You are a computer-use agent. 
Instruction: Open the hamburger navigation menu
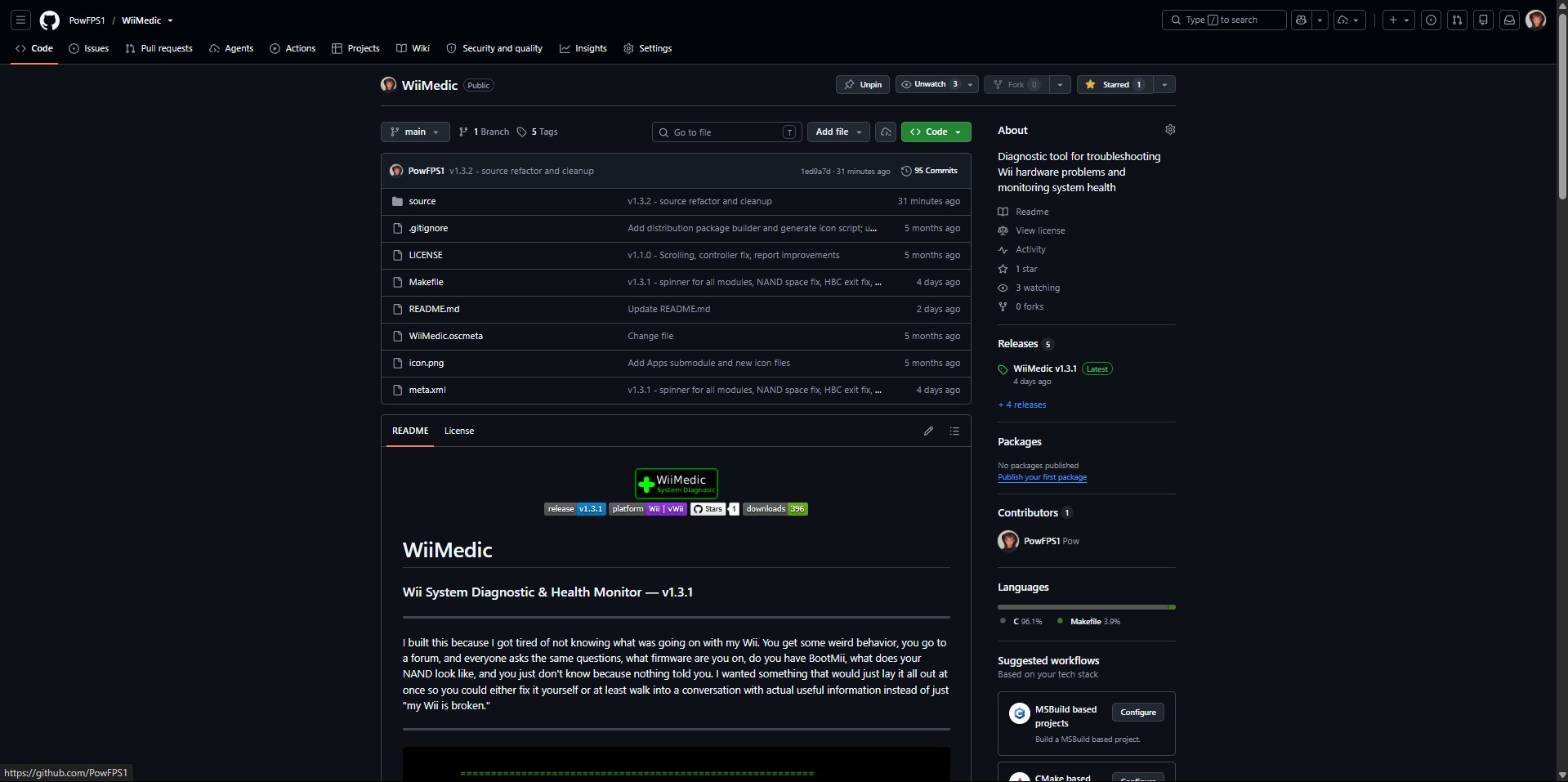click(21, 20)
